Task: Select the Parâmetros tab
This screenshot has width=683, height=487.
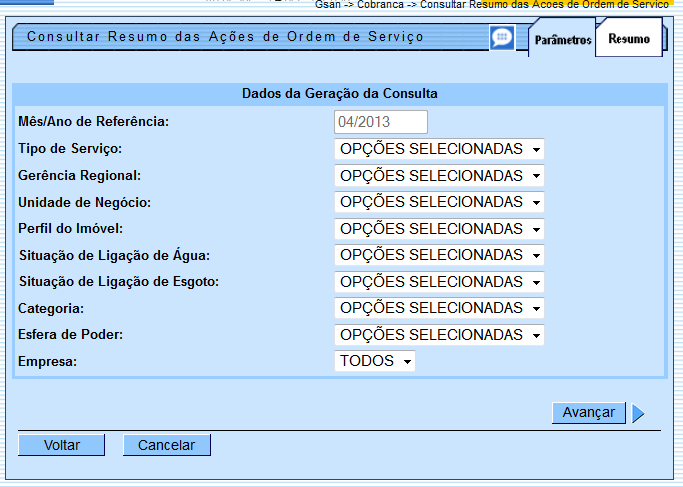Action: (563, 41)
